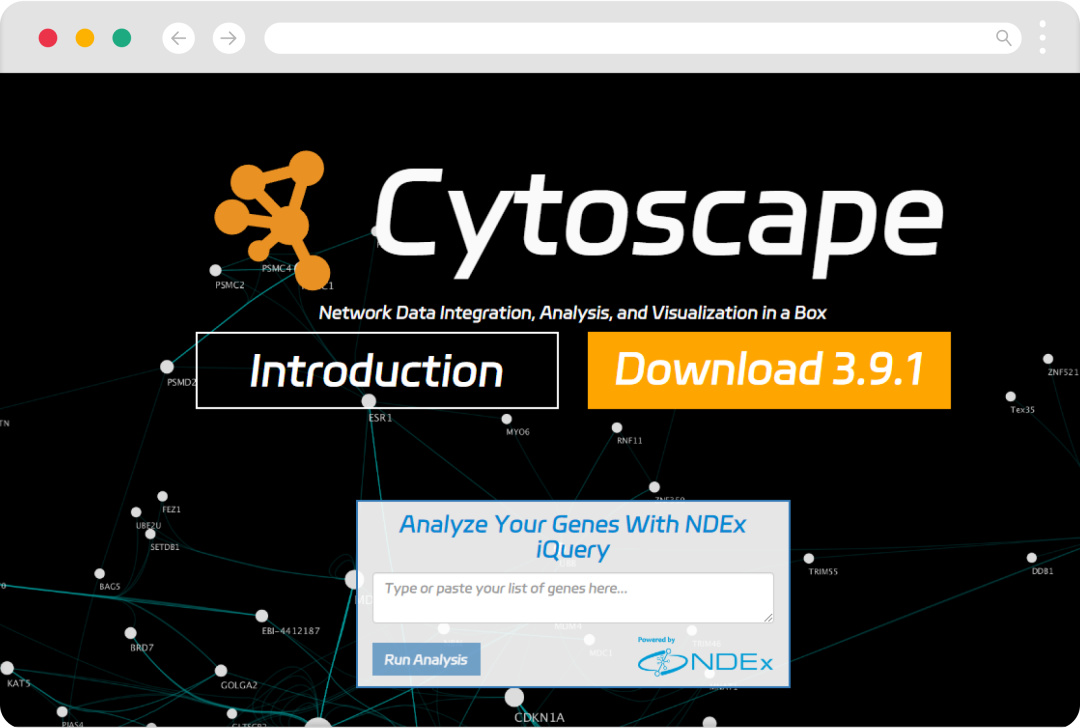1080x728 pixels.
Task: Select the DDB1 network node
Action: [x=1031, y=558]
